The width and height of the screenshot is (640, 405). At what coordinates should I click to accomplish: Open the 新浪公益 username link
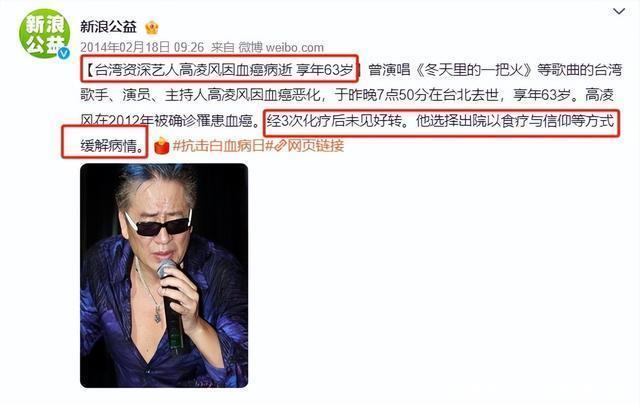tap(108, 27)
